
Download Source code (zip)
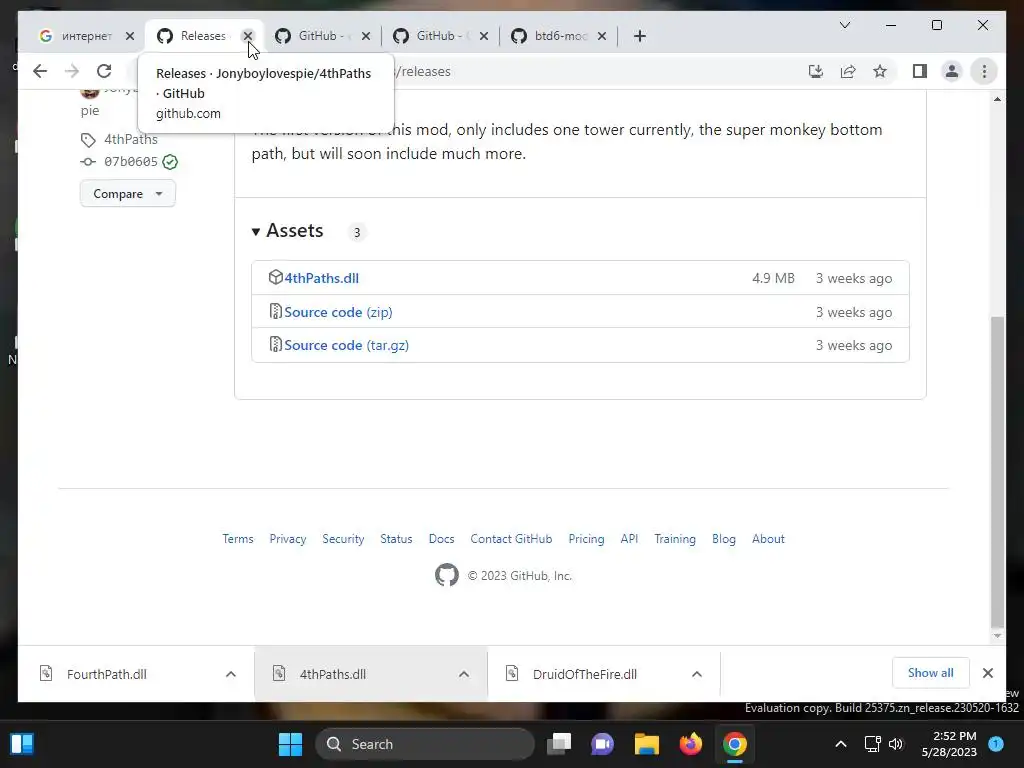338,312
